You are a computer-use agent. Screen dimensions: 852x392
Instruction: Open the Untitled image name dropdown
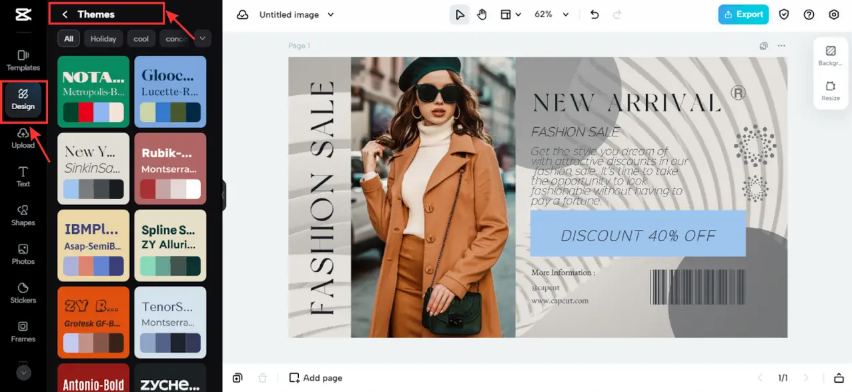click(296, 15)
